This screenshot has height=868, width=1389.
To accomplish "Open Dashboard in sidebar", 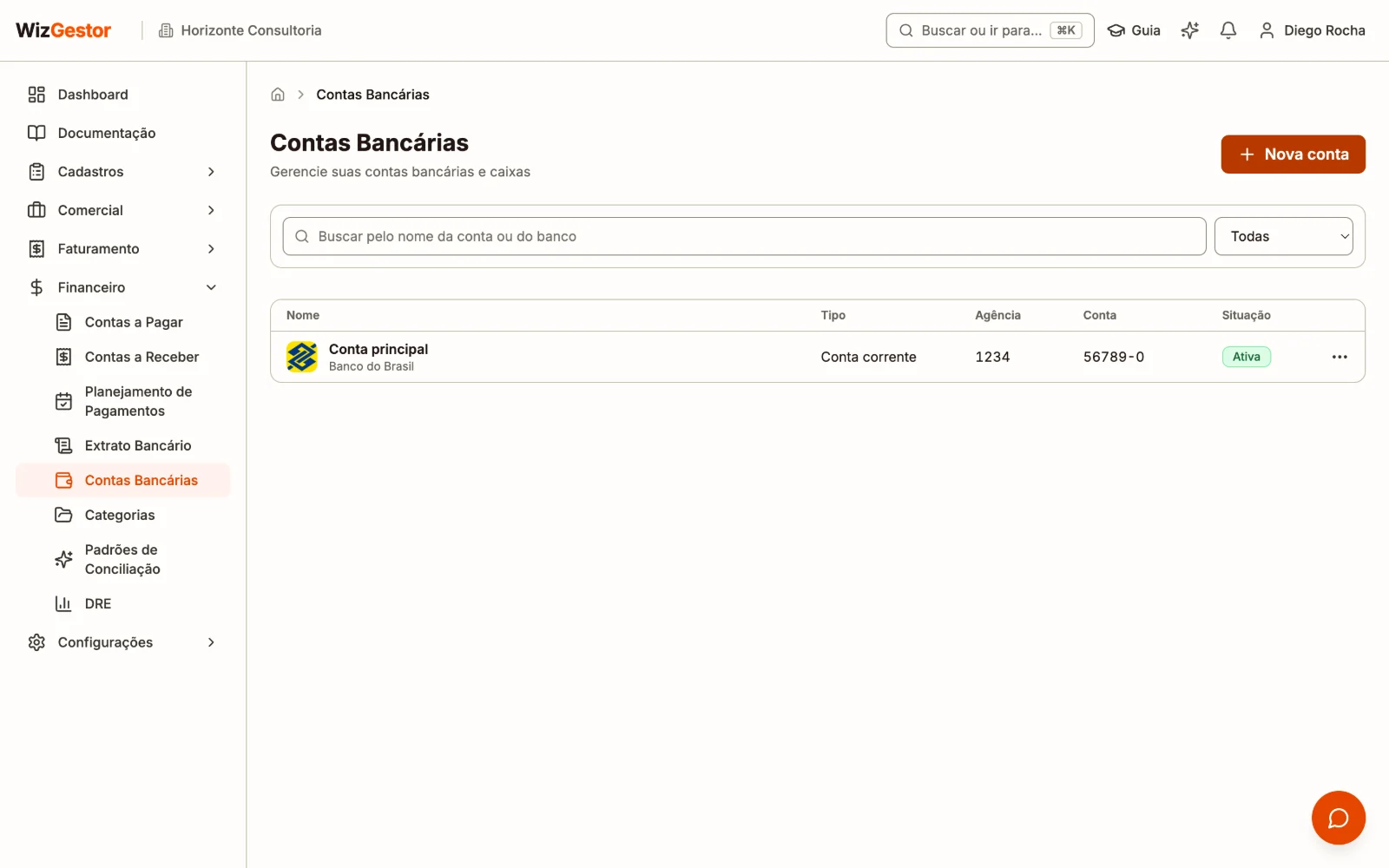I will 122,95.
